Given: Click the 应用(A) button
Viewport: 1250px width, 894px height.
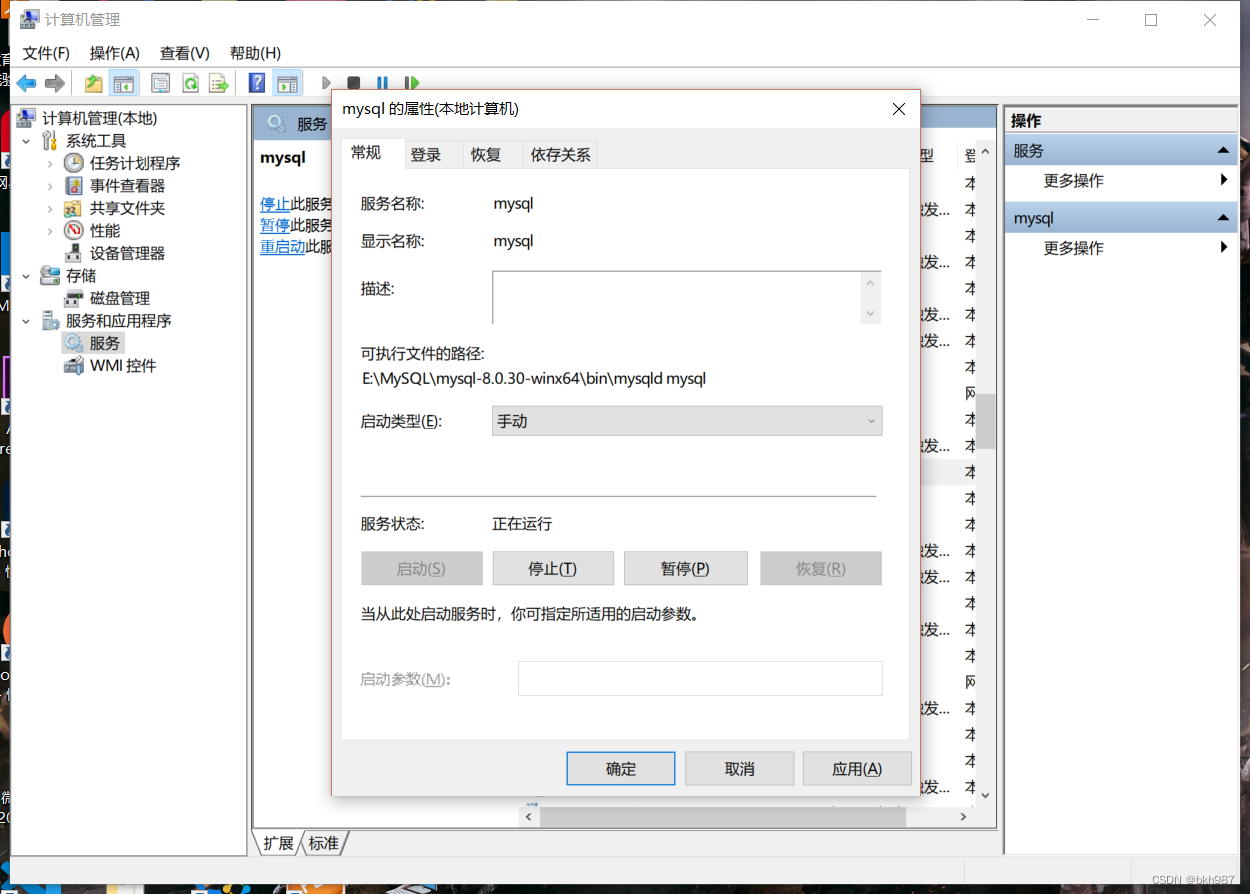Looking at the screenshot, I should pos(857,768).
